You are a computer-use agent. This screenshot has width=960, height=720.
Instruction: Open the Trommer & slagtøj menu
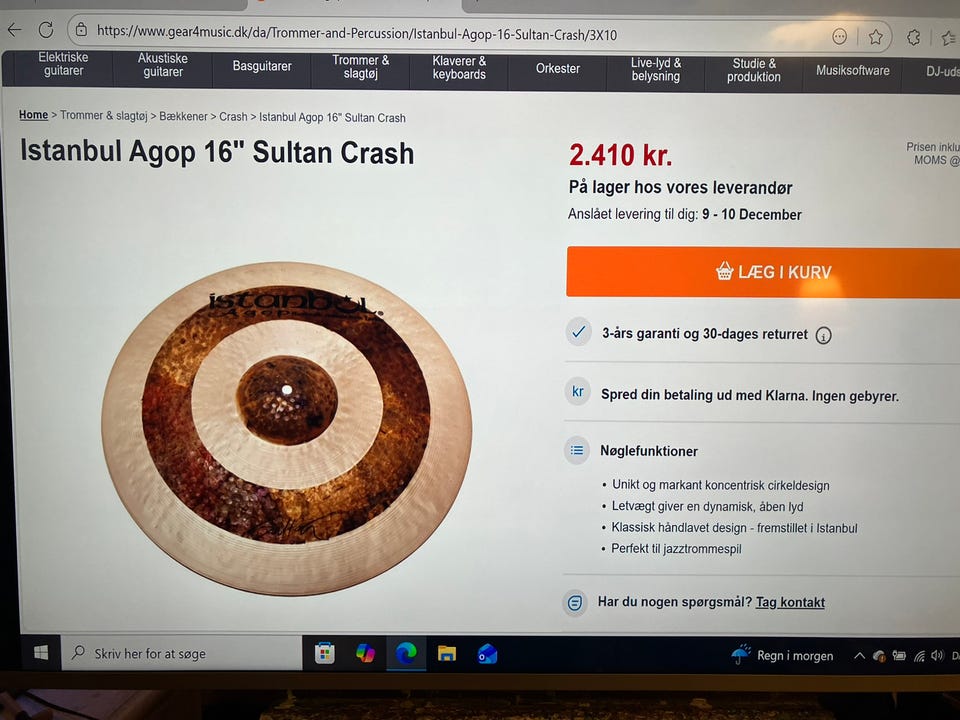361,67
